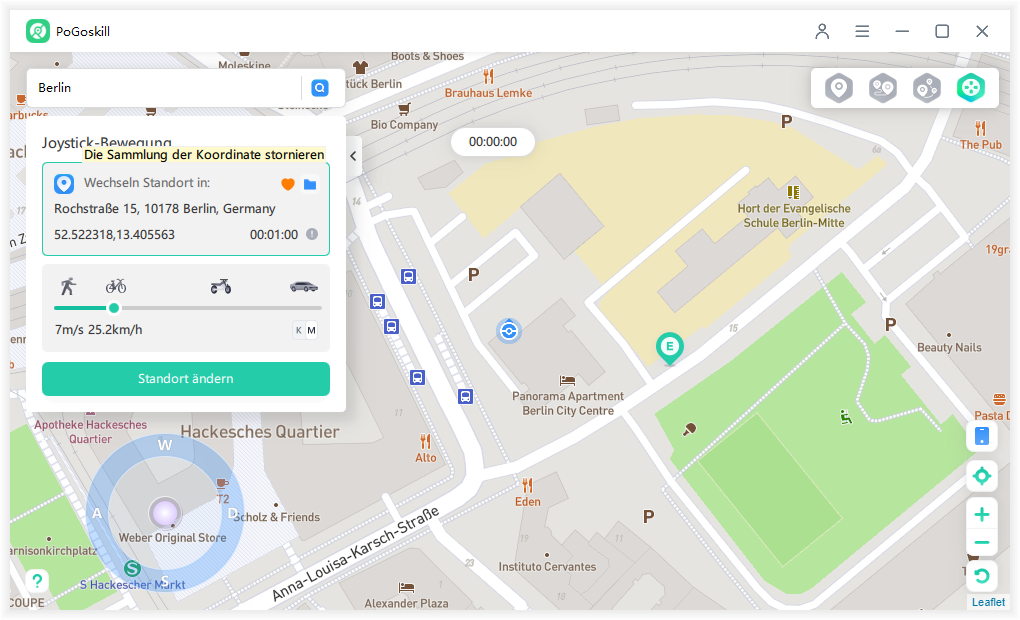This screenshot has width=1020, height=620.
Task: Collapse the side panel with the left chevron
Action: tap(353, 156)
